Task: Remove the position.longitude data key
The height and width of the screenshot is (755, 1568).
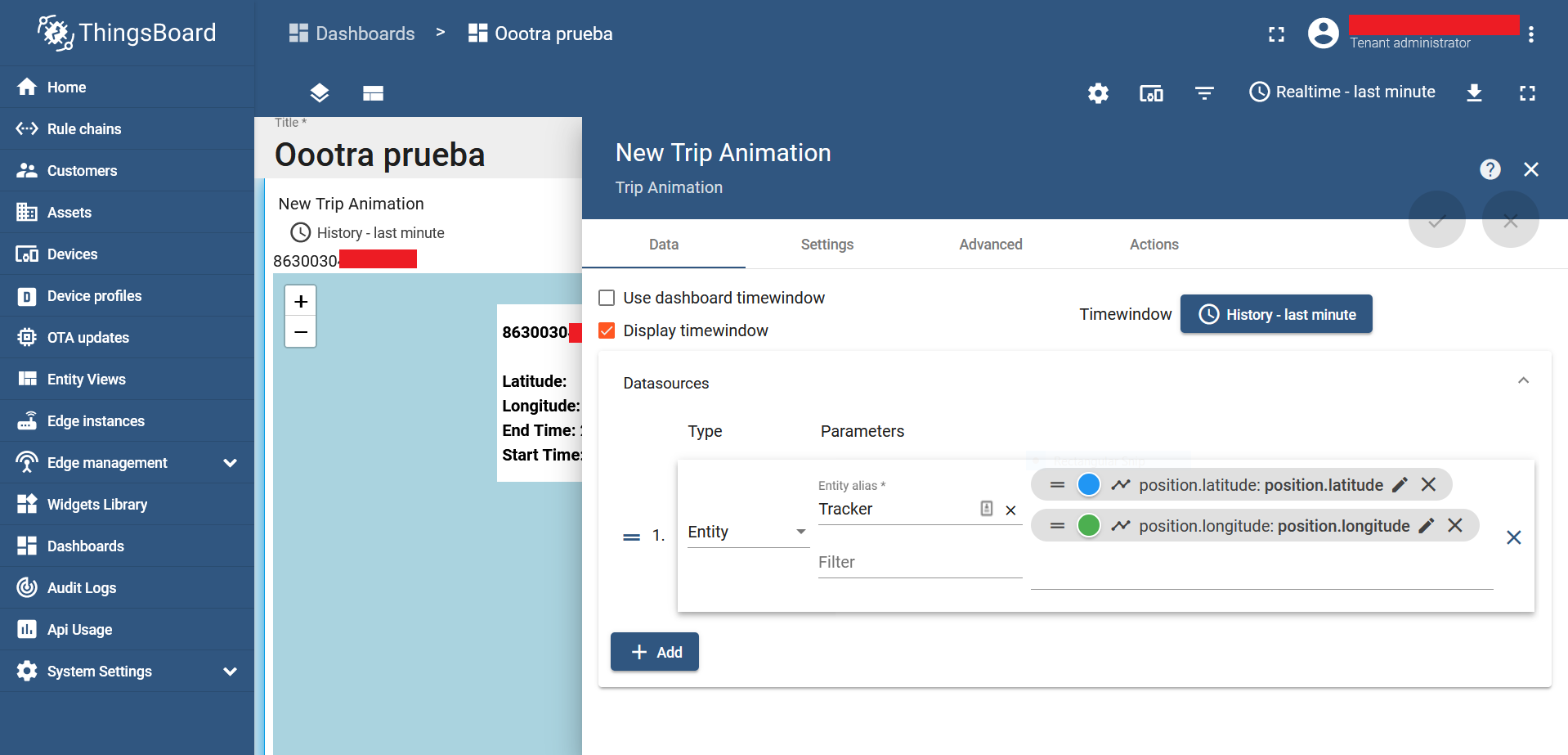Action: pyautogui.click(x=1455, y=526)
